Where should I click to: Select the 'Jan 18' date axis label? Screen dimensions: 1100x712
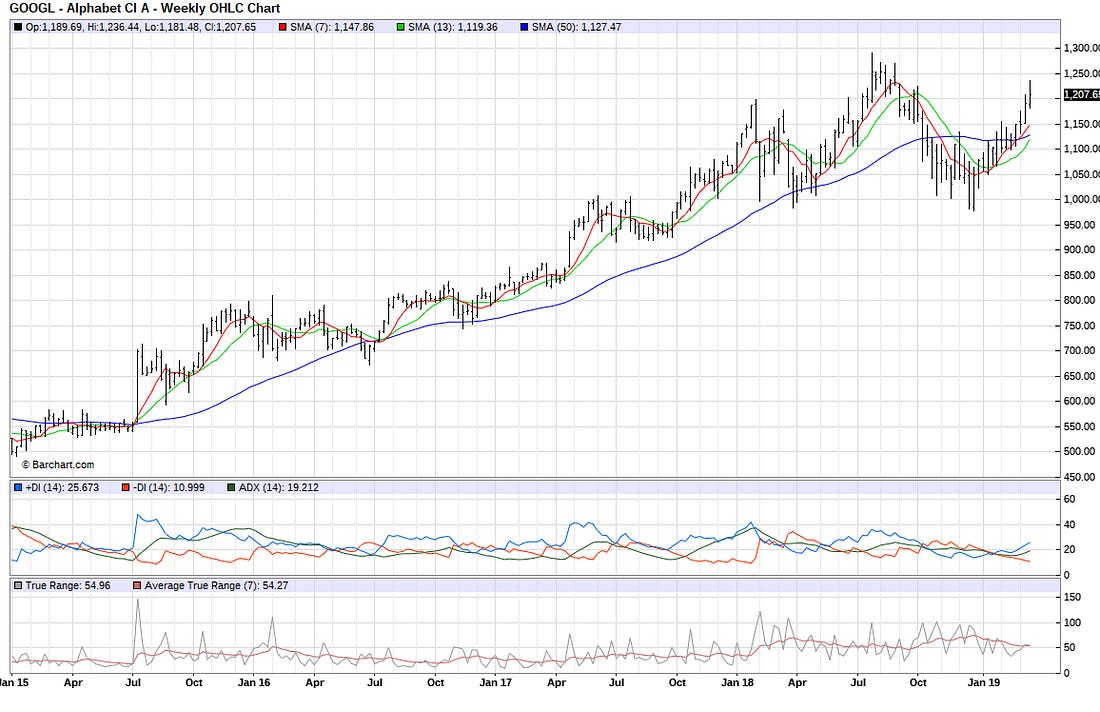(x=737, y=683)
